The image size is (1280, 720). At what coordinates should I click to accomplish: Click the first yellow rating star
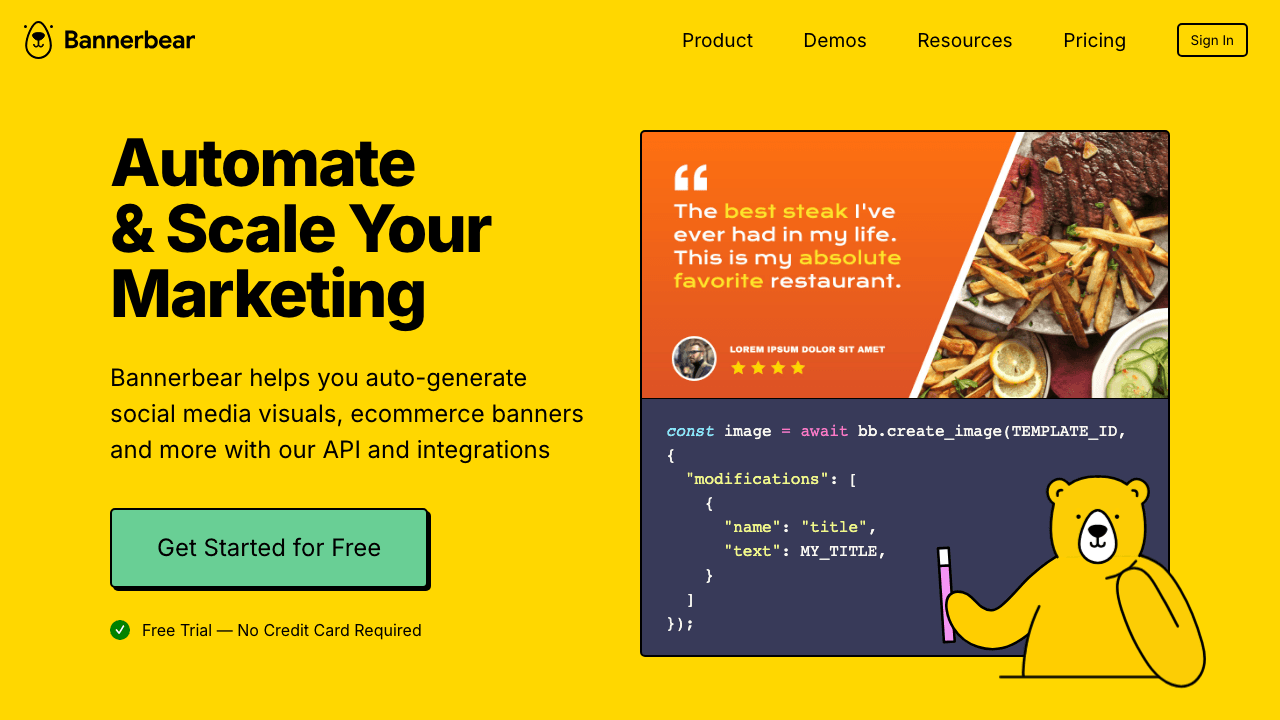[738, 368]
